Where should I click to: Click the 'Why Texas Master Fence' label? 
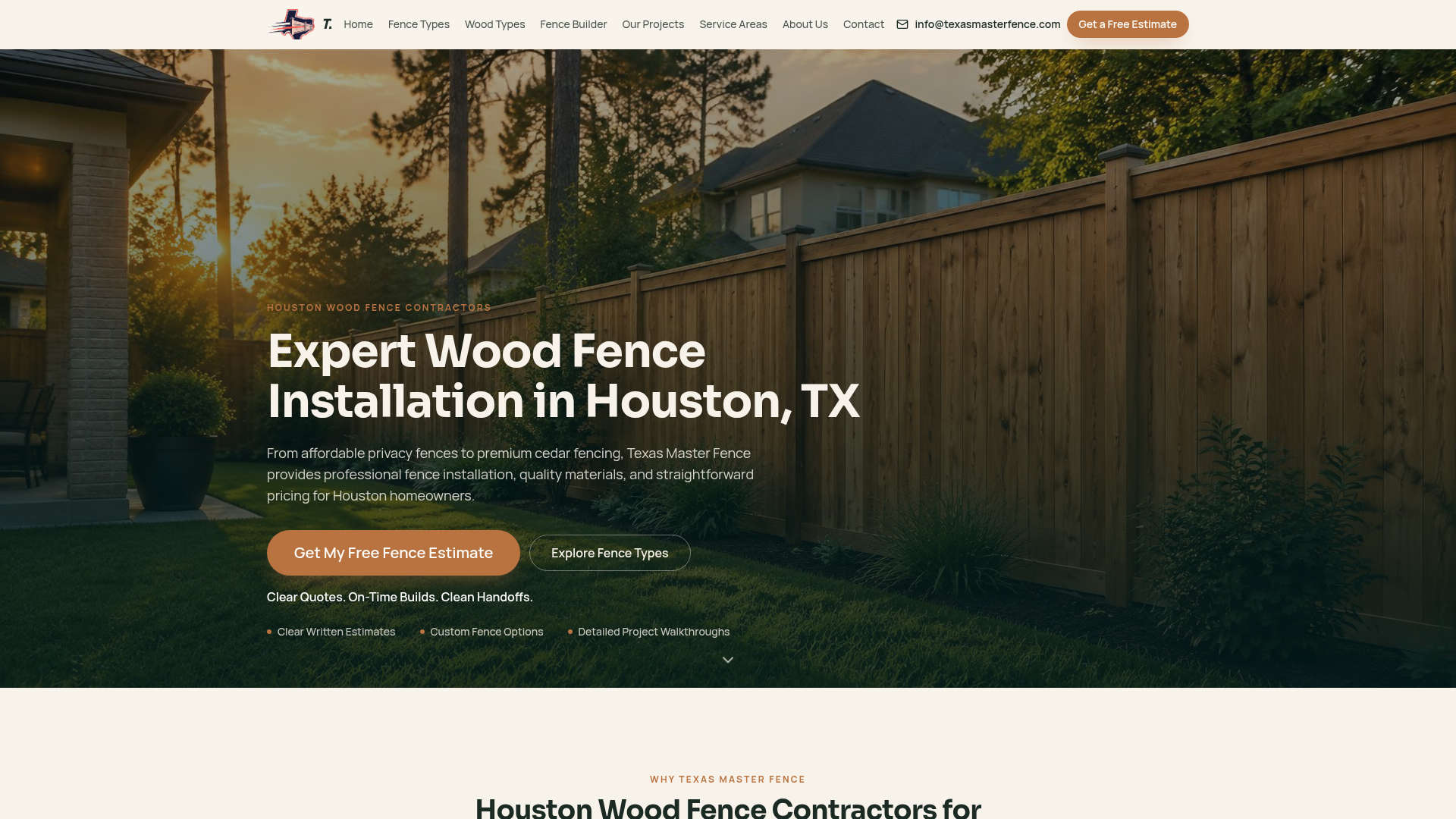pyautogui.click(x=728, y=780)
